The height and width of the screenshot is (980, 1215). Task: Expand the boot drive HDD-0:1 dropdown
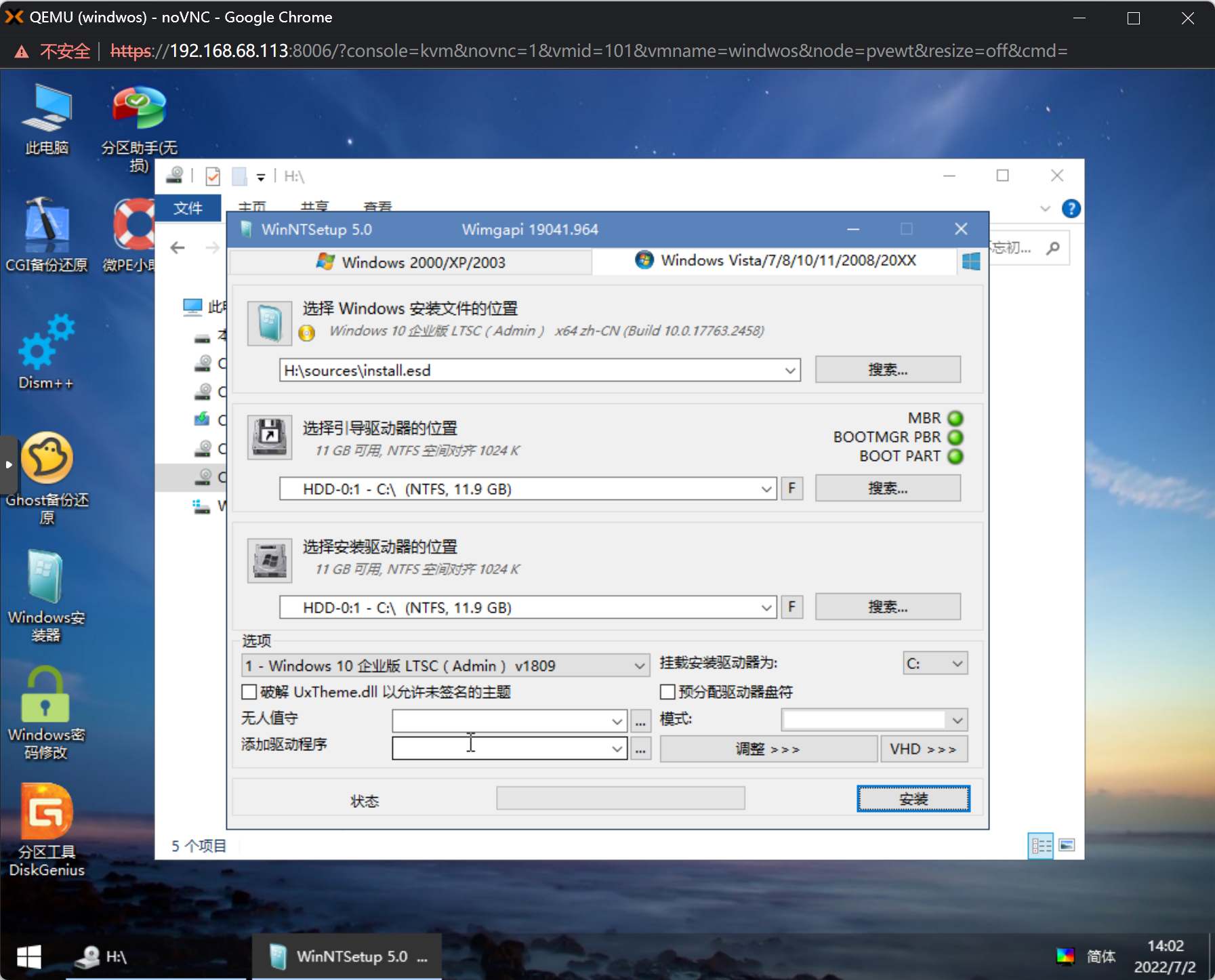click(766, 489)
